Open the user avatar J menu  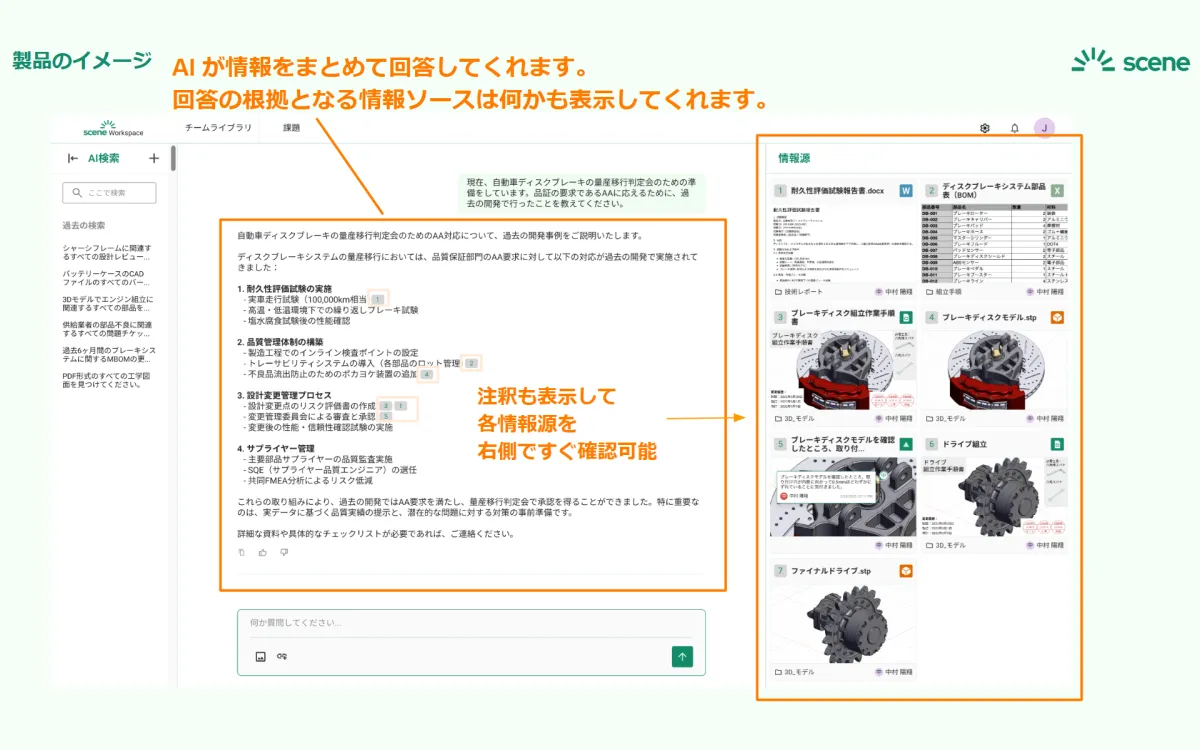tap(1044, 128)
